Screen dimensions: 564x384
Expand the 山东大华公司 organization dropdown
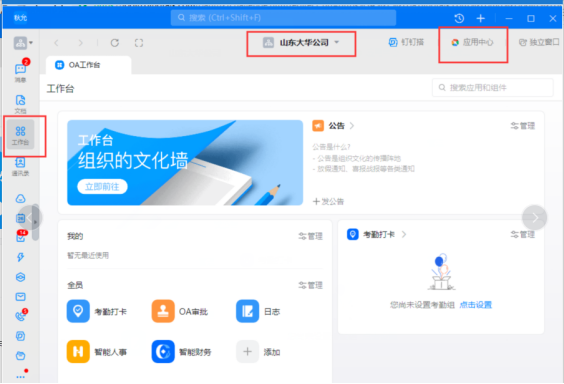(301, 43)
